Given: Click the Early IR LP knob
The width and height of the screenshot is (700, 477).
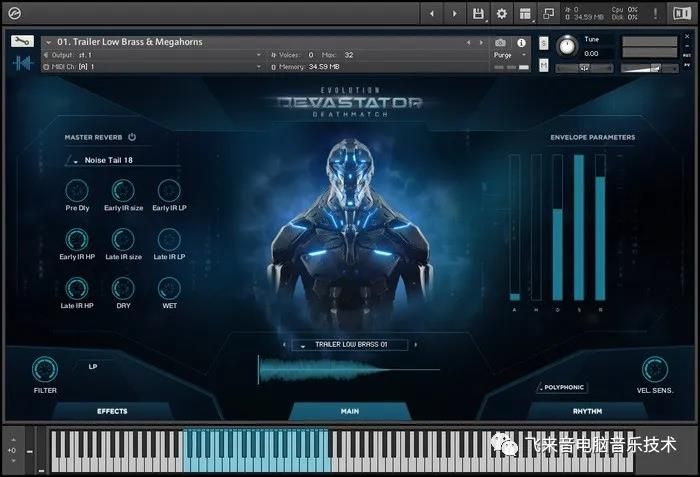Looking at the screenshot, I should point(169,191).
